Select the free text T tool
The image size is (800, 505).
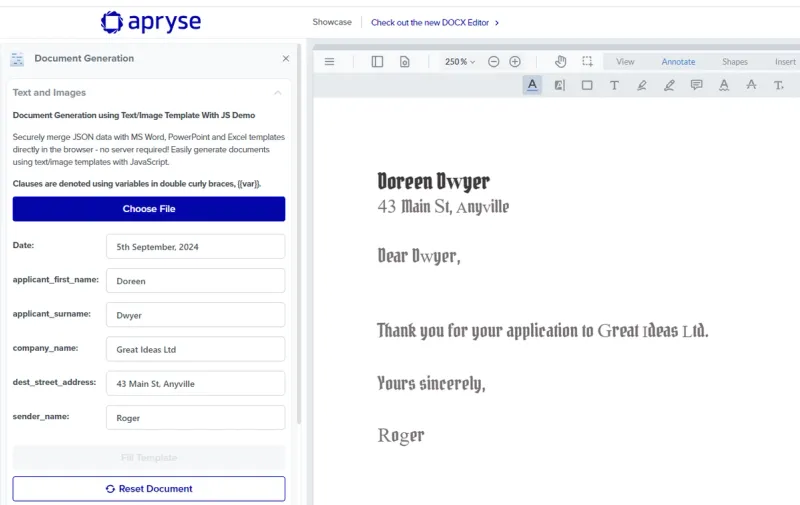[614, 85]
